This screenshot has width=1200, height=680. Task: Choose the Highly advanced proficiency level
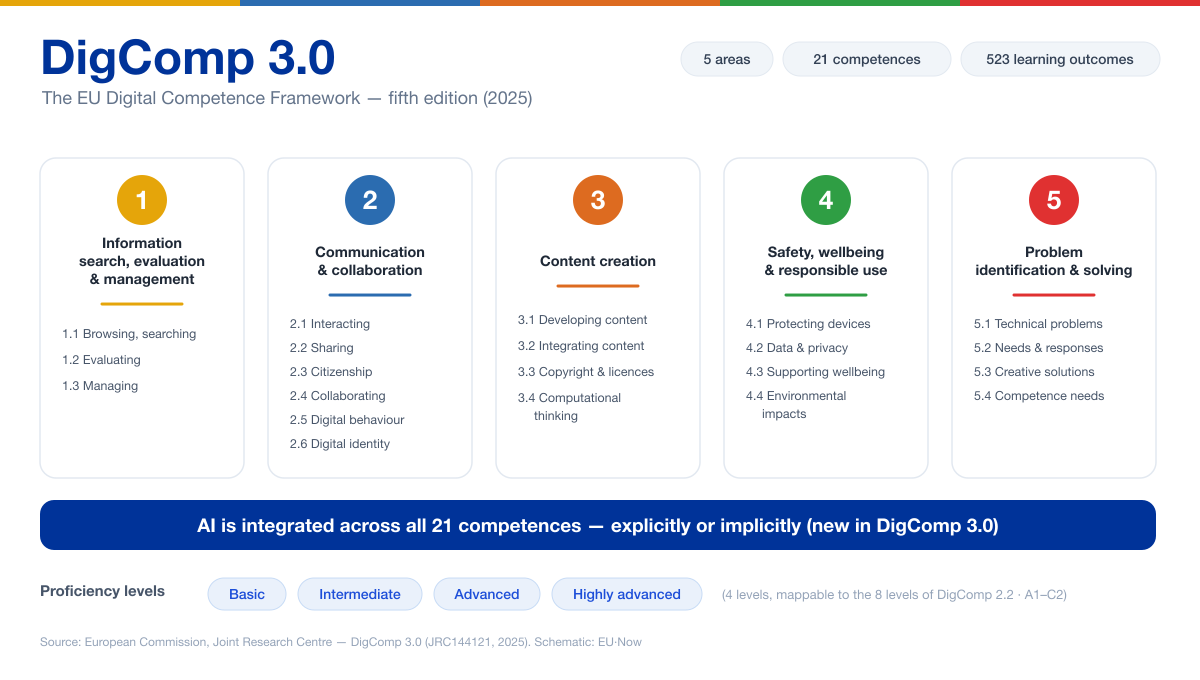[x=627, y=594]
